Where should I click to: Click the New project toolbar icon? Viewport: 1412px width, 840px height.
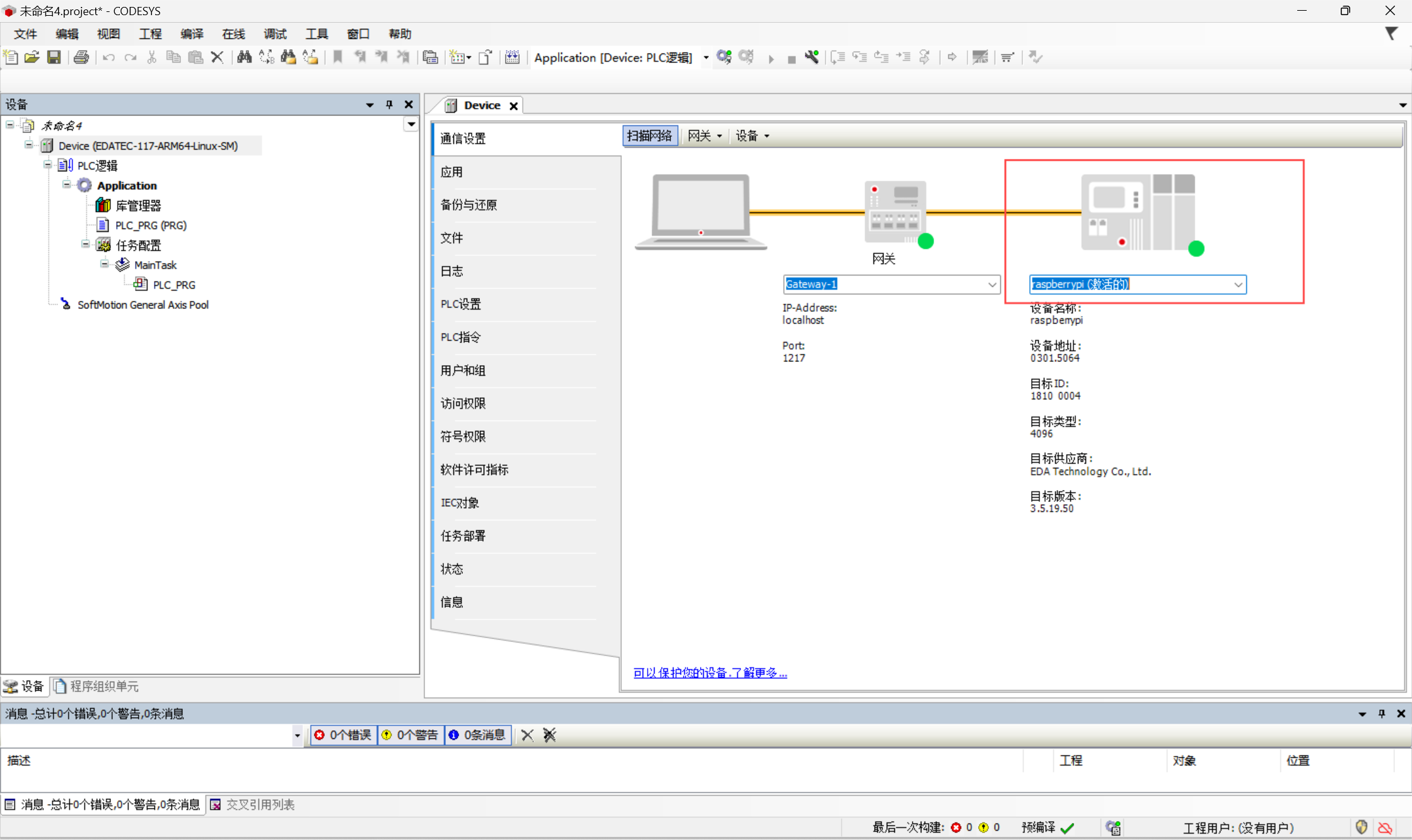click(x=11, y=57)
